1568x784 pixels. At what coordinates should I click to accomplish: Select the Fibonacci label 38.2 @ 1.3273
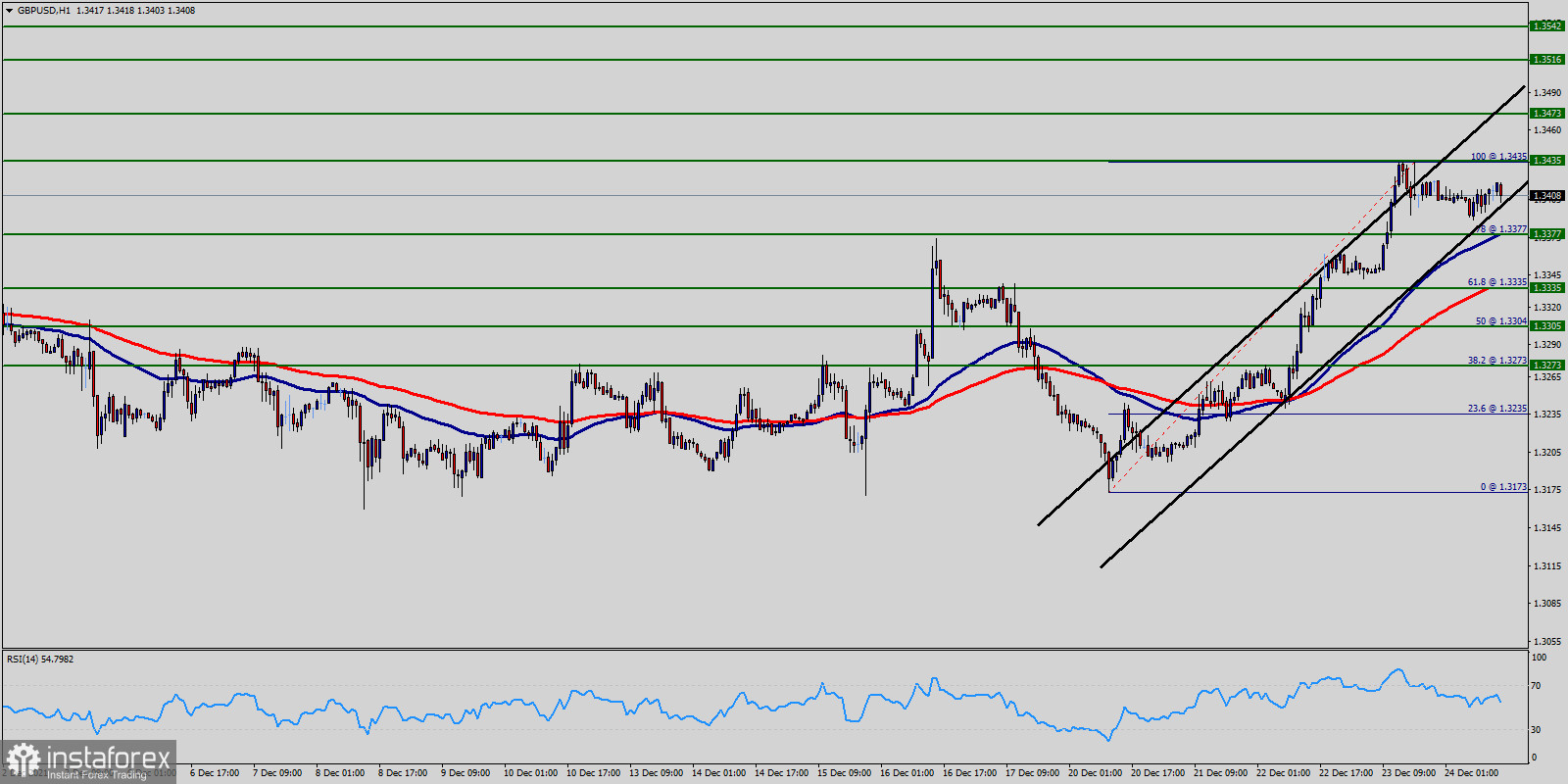1496,361
